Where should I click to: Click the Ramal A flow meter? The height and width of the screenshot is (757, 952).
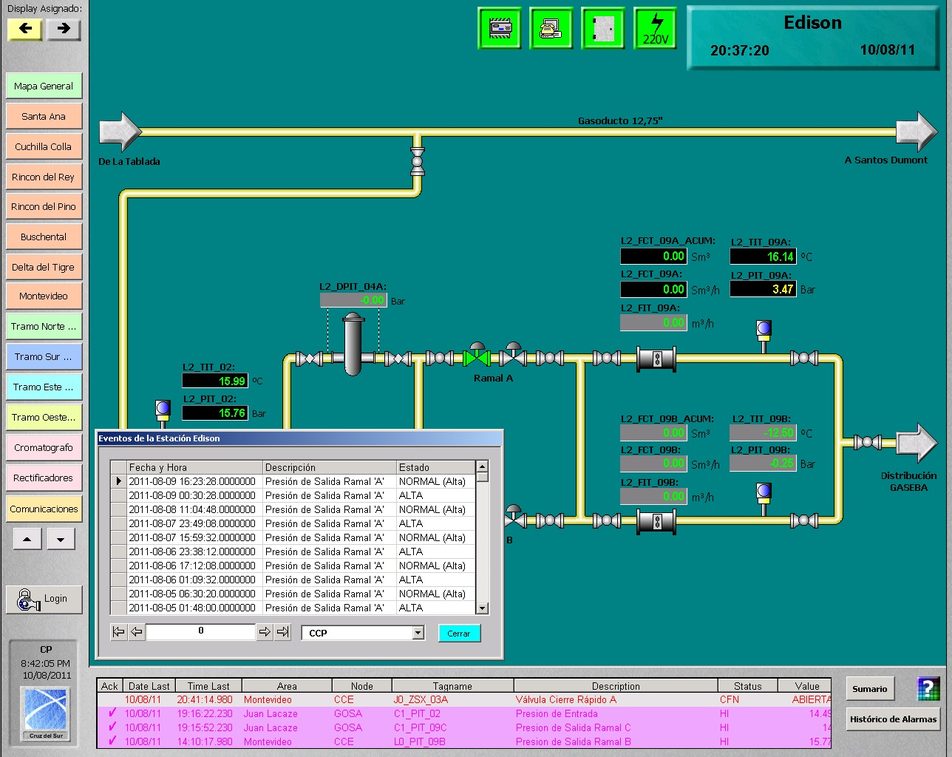(x=656, y=359)
